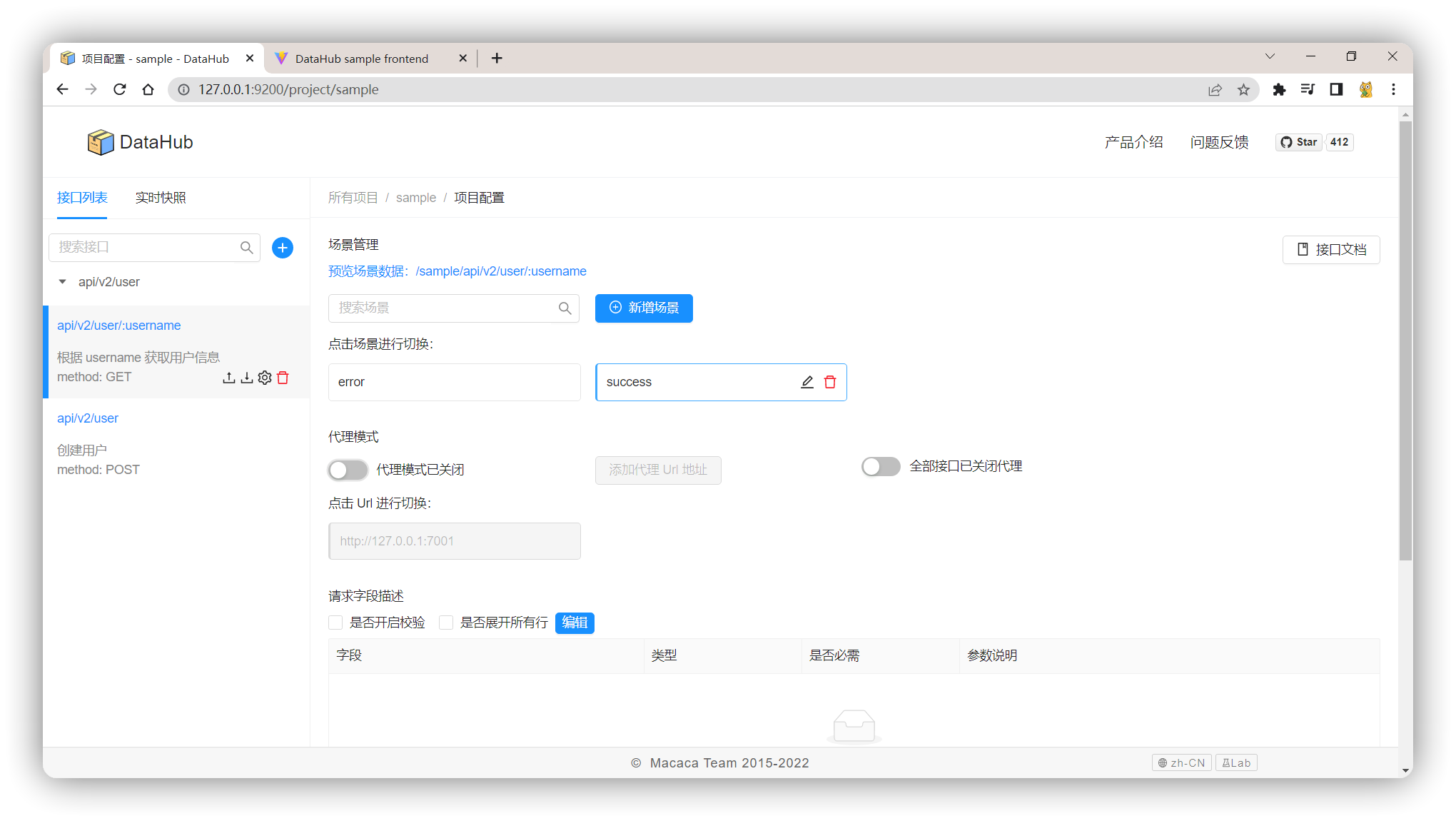
Task: Toggle the proxy mode switch
Action: coord(348,470)
